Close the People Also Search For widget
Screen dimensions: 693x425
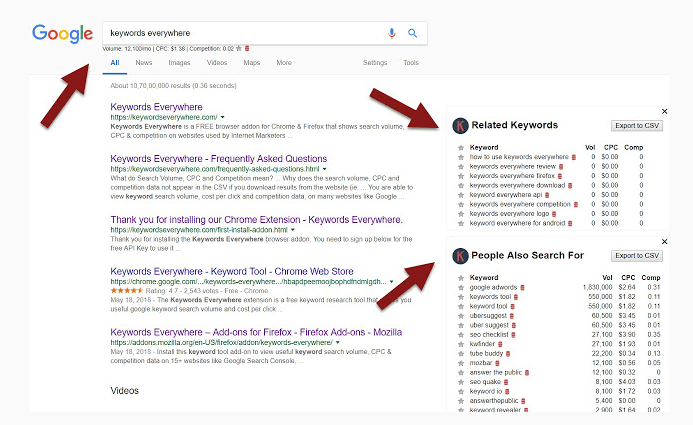click(664, 242)
